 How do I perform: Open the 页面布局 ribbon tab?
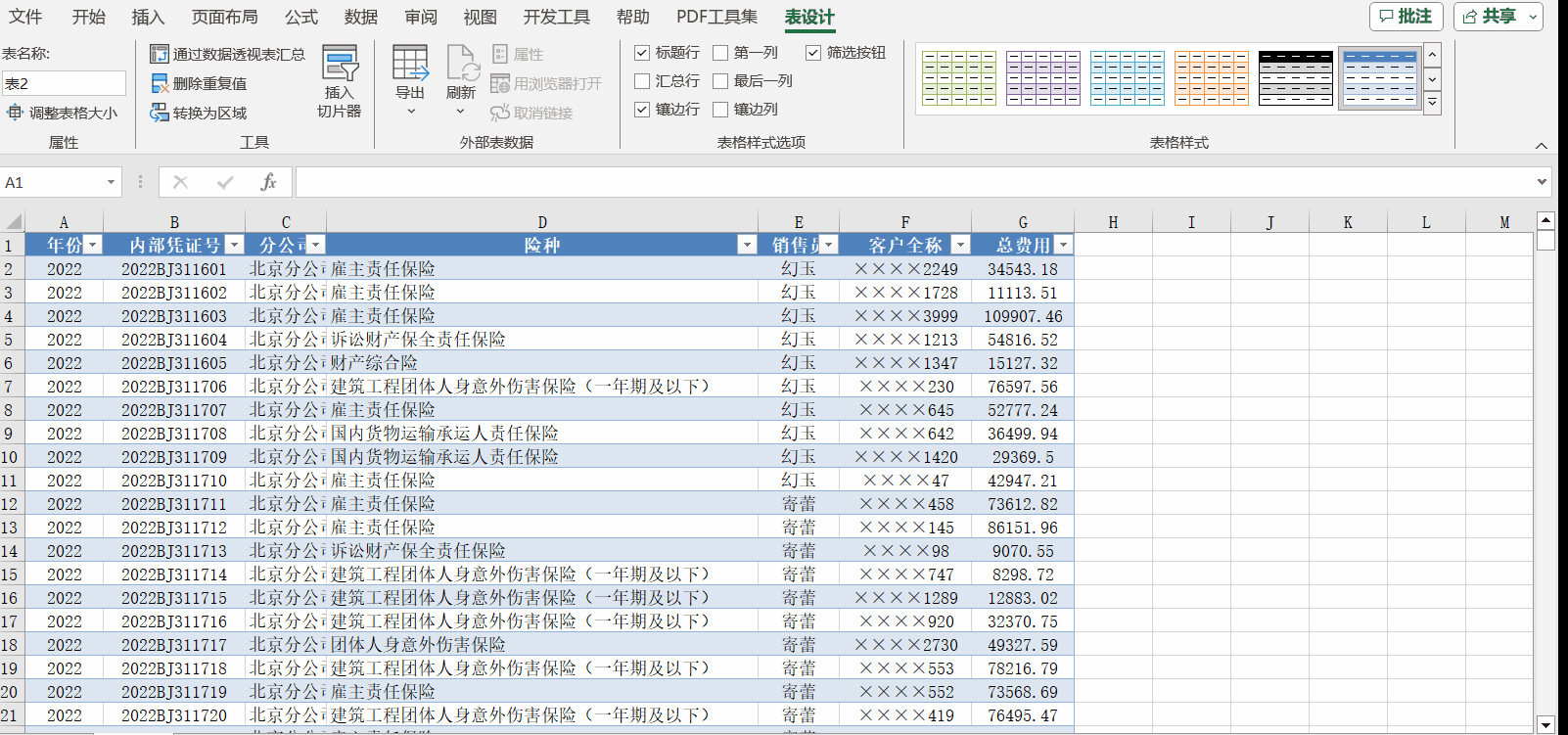pos(224,17)
